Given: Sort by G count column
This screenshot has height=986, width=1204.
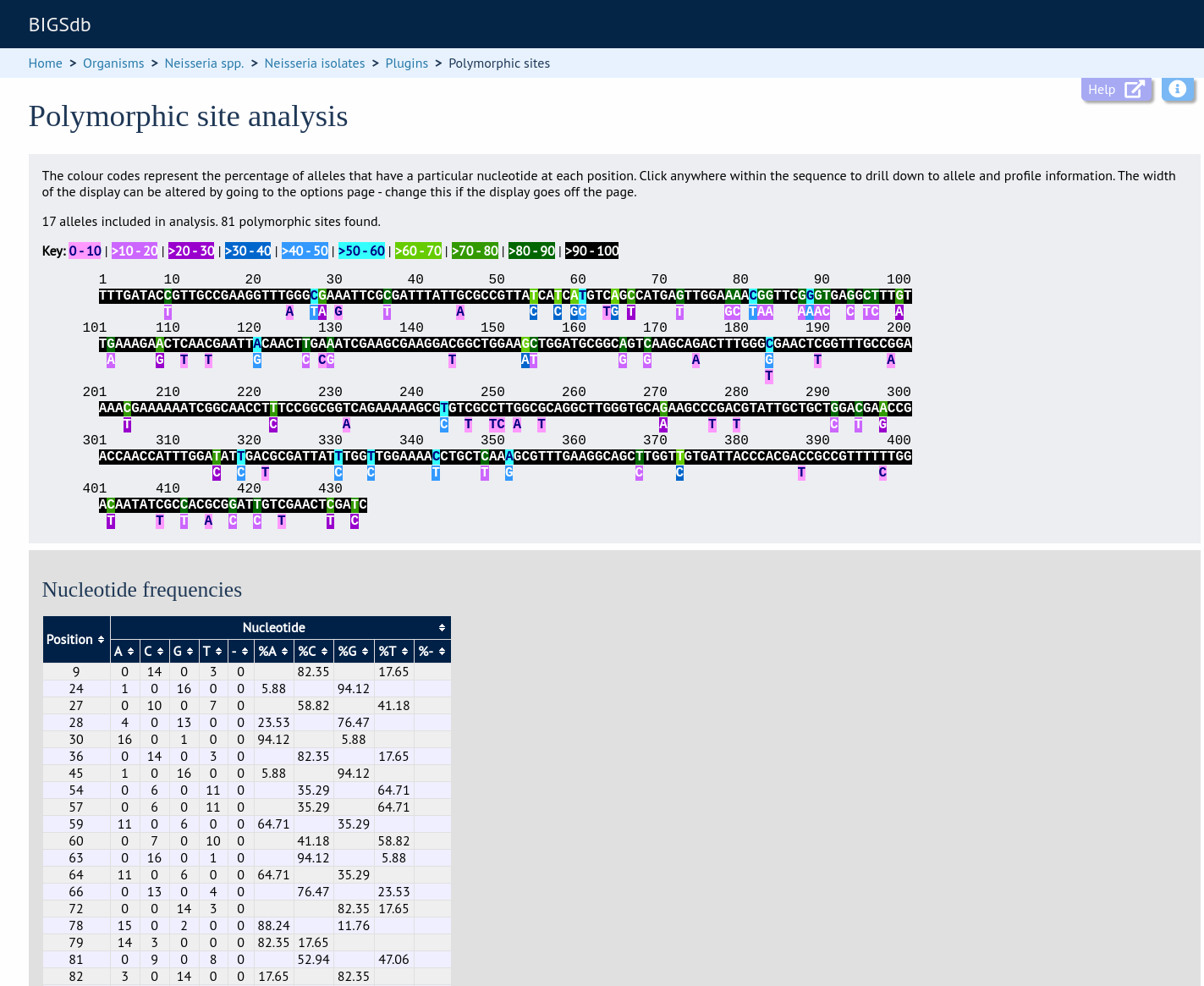Looking at the screenshot, I should pos(184,651).
